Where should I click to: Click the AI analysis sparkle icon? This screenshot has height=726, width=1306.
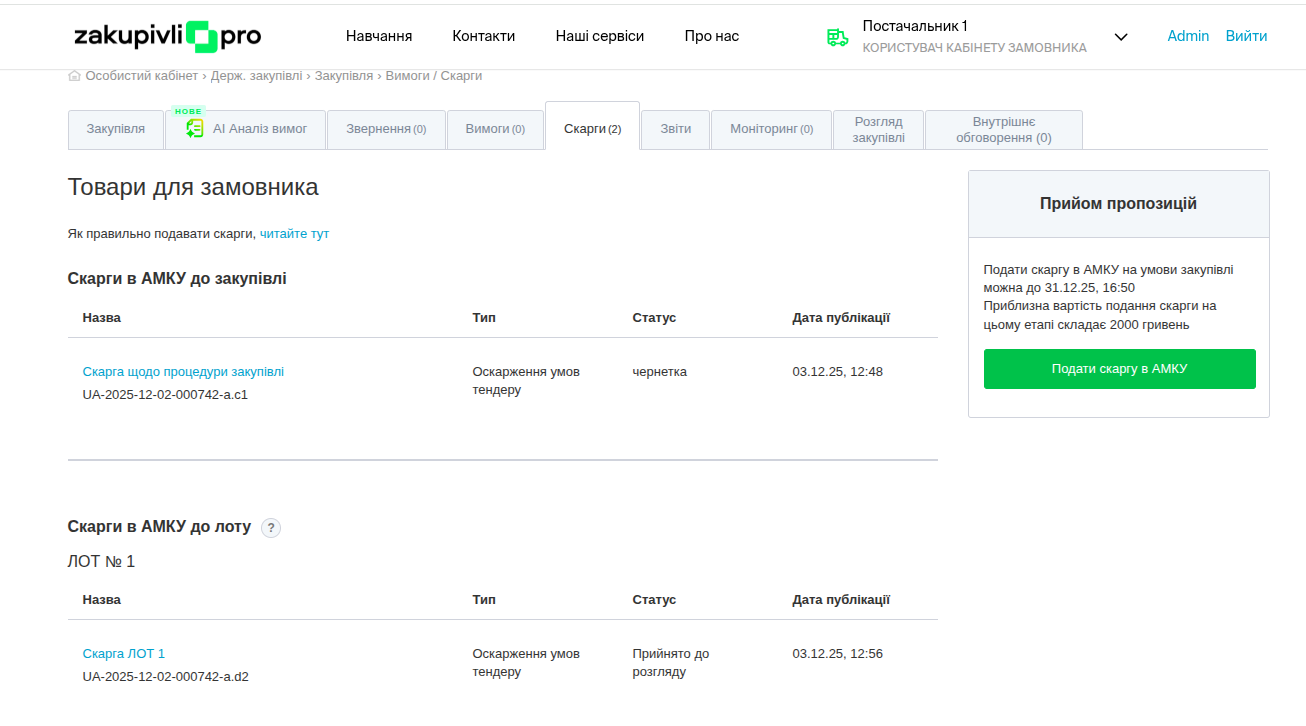click(x=195, y=129)
